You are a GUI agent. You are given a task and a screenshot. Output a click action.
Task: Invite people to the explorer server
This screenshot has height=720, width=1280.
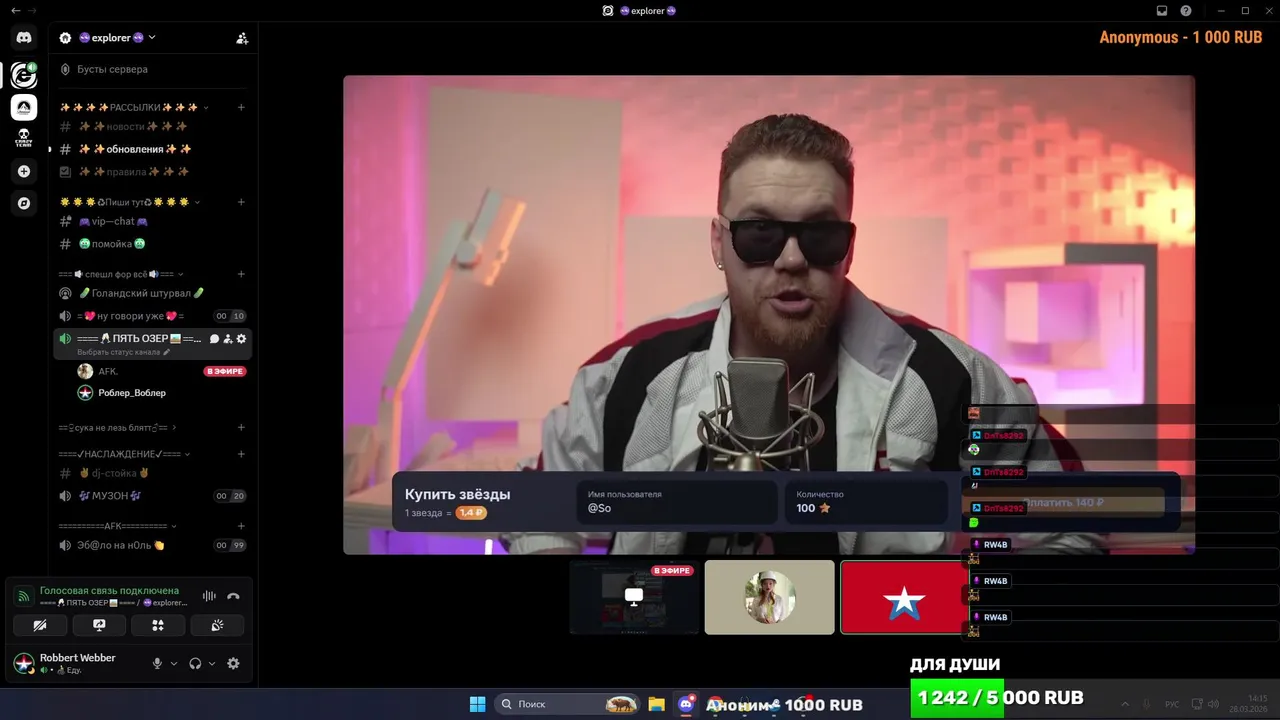pos(241,38)
